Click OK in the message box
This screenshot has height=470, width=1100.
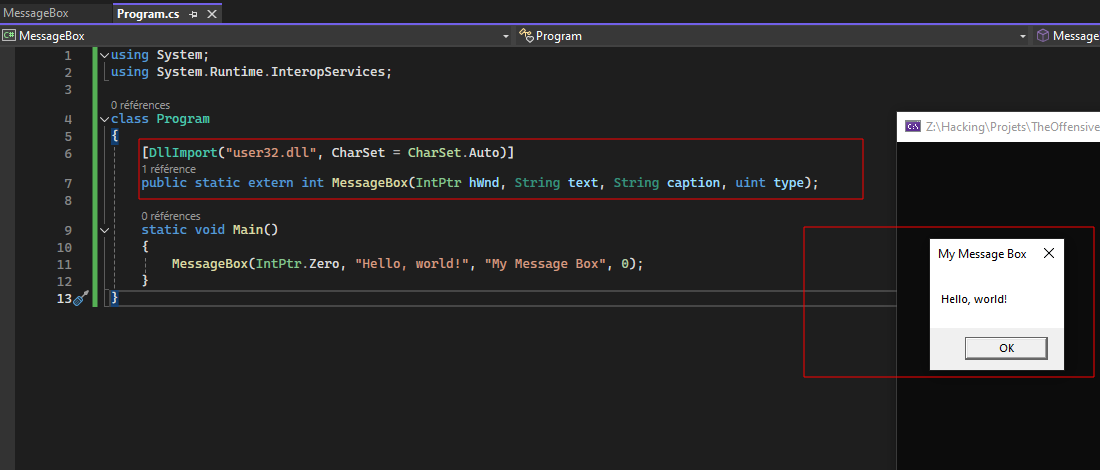(1006, 348)
